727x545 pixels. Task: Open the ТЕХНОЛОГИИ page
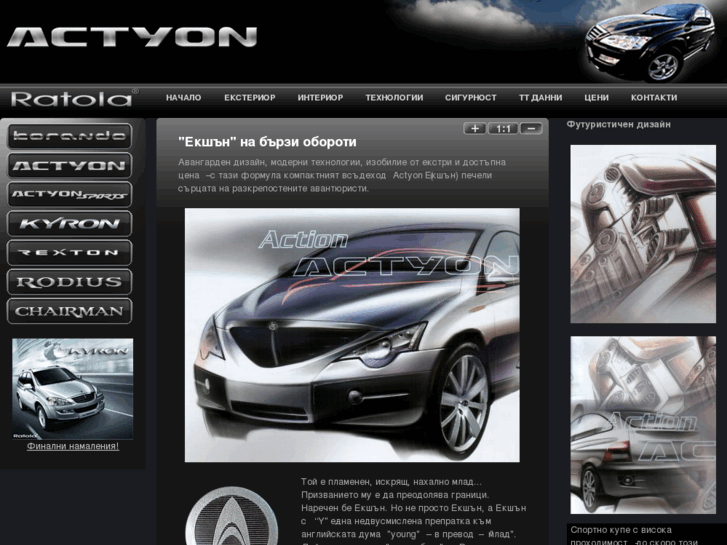coord(394,98)
